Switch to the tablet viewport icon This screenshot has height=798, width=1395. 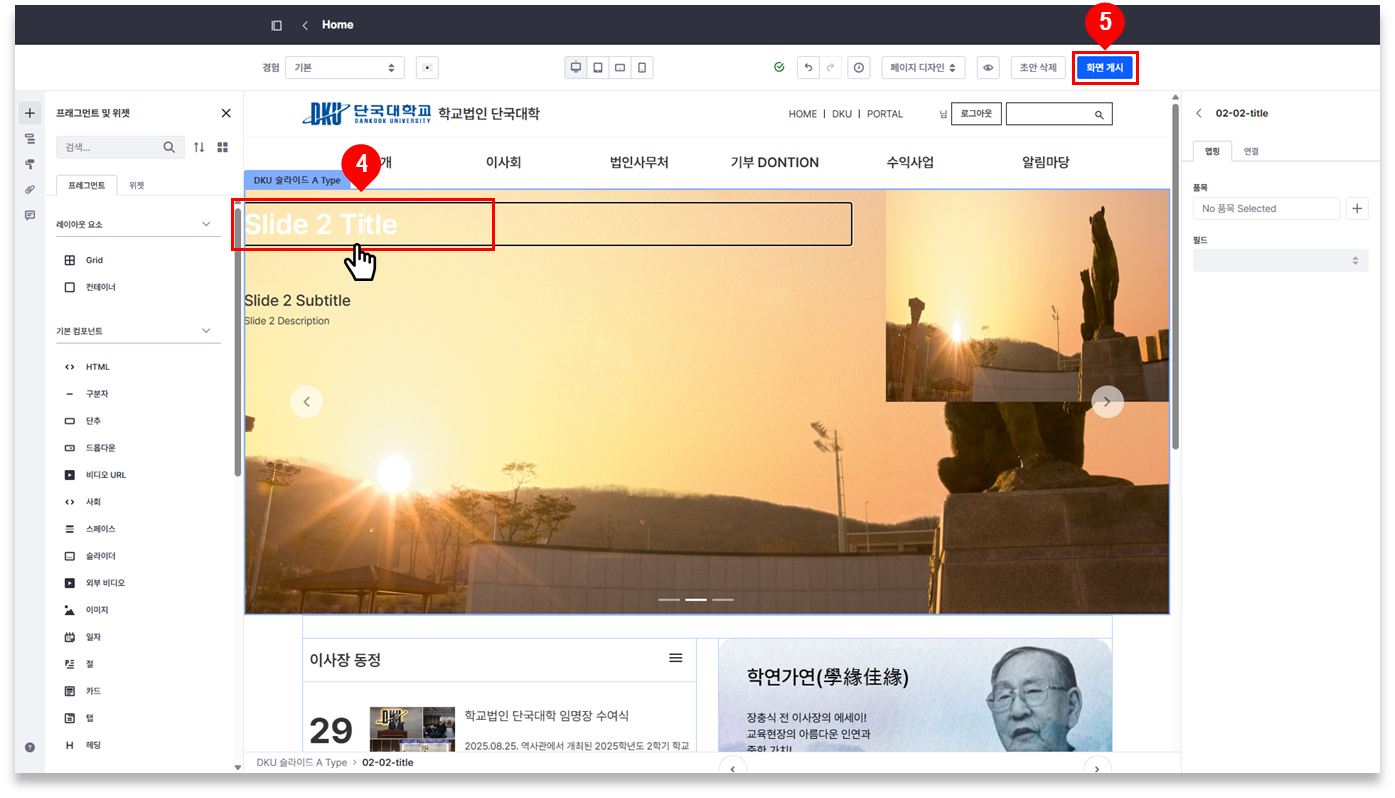[x=598, y=68]
